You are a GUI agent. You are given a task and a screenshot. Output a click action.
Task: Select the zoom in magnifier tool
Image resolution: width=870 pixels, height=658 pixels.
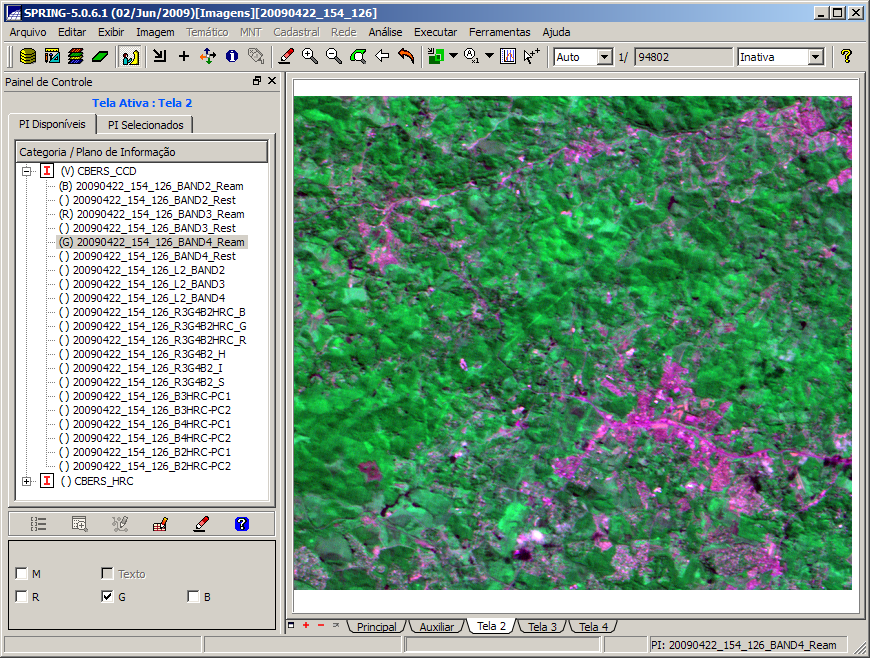point(310,57)
